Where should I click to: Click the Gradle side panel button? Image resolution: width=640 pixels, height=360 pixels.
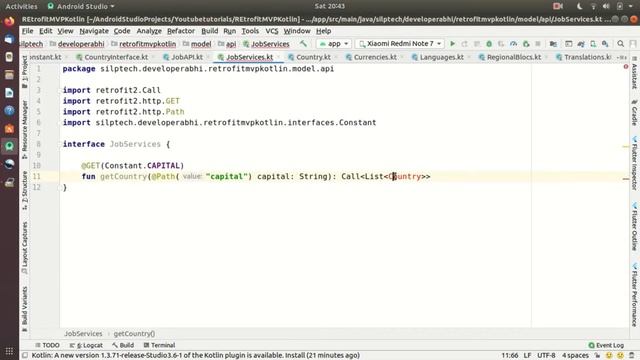(634, 112)
